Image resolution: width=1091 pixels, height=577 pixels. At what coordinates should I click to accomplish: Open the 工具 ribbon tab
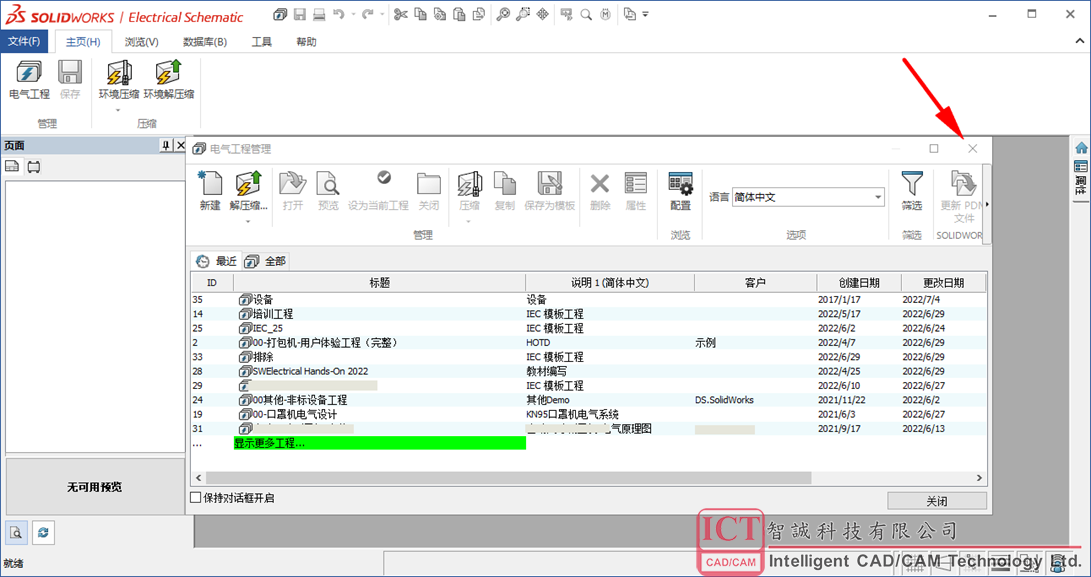click(x=262, y=42)
